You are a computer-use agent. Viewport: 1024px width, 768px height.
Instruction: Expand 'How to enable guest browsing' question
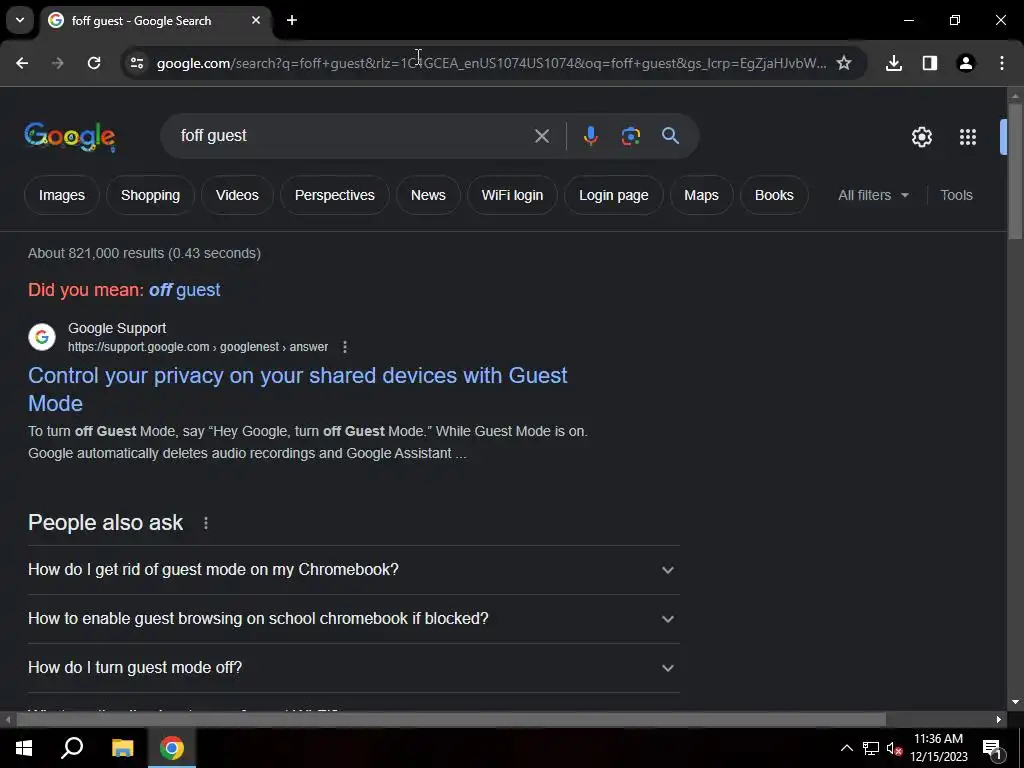click(353, 618)
